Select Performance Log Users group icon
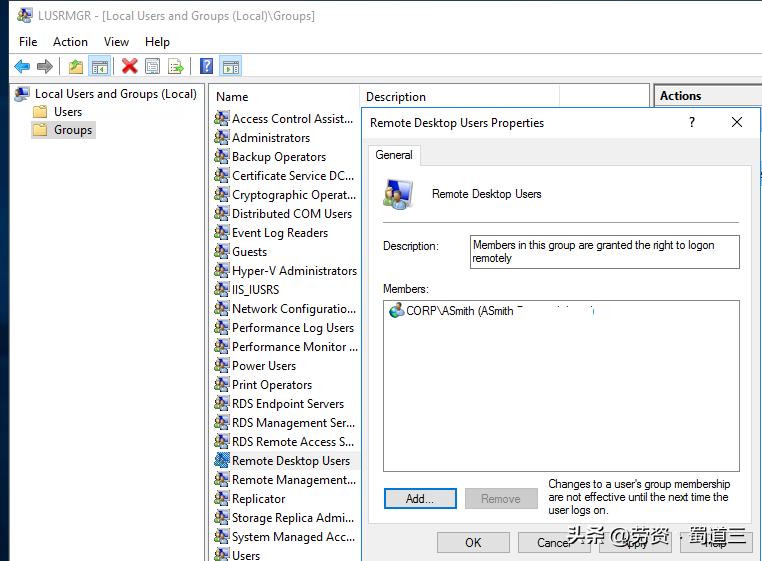 click(x=222, y=327)
